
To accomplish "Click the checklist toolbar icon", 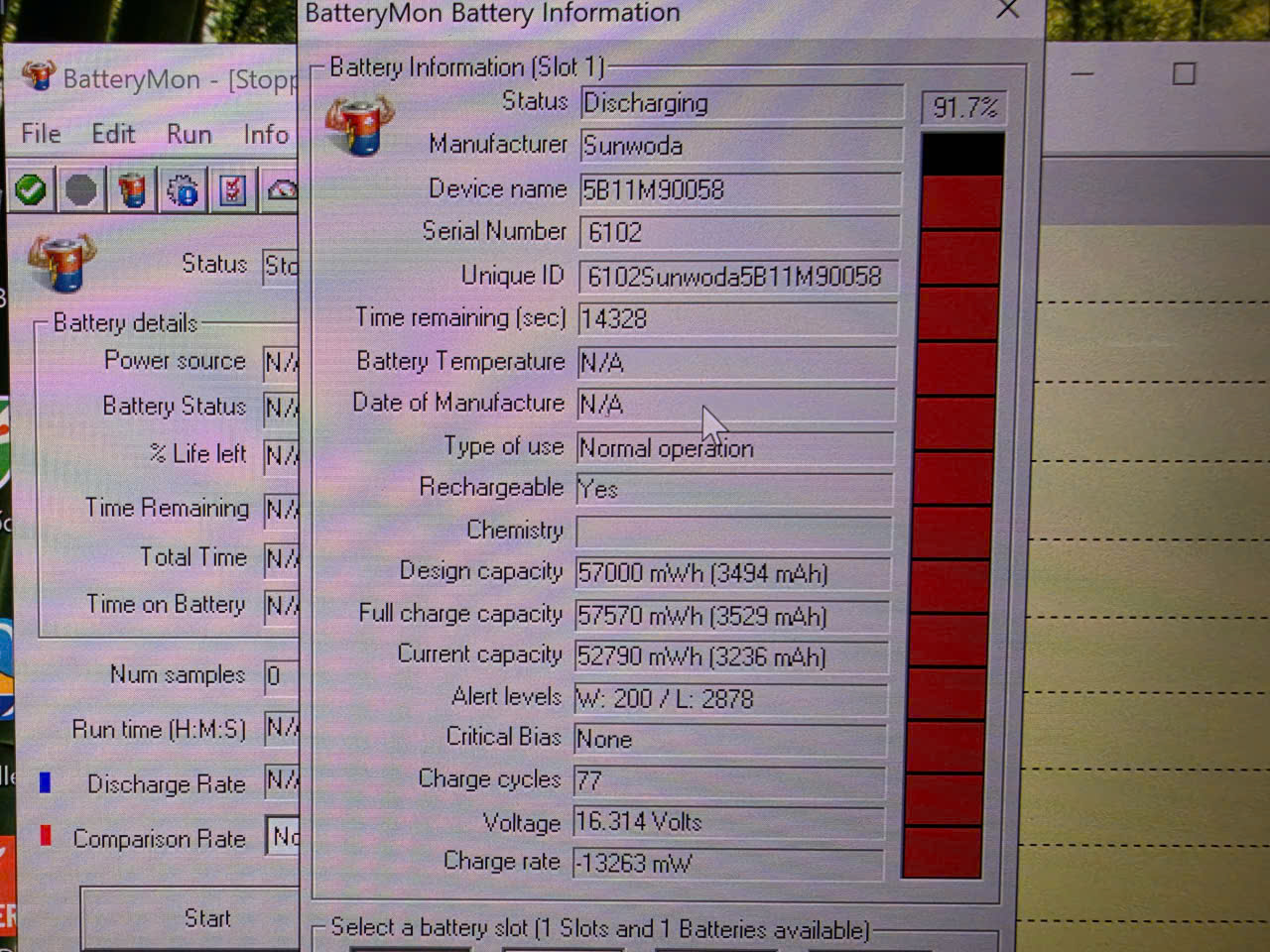I will point(233,190).
